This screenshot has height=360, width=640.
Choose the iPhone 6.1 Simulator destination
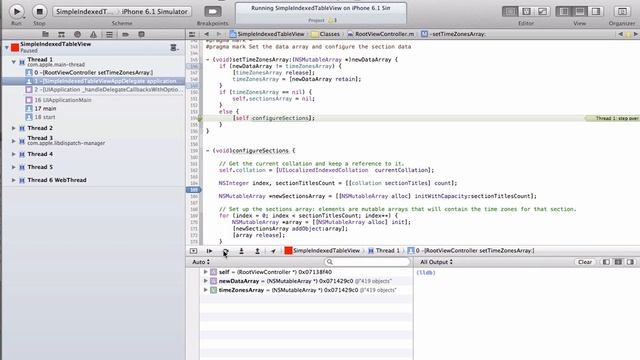[x=155, y=11]
